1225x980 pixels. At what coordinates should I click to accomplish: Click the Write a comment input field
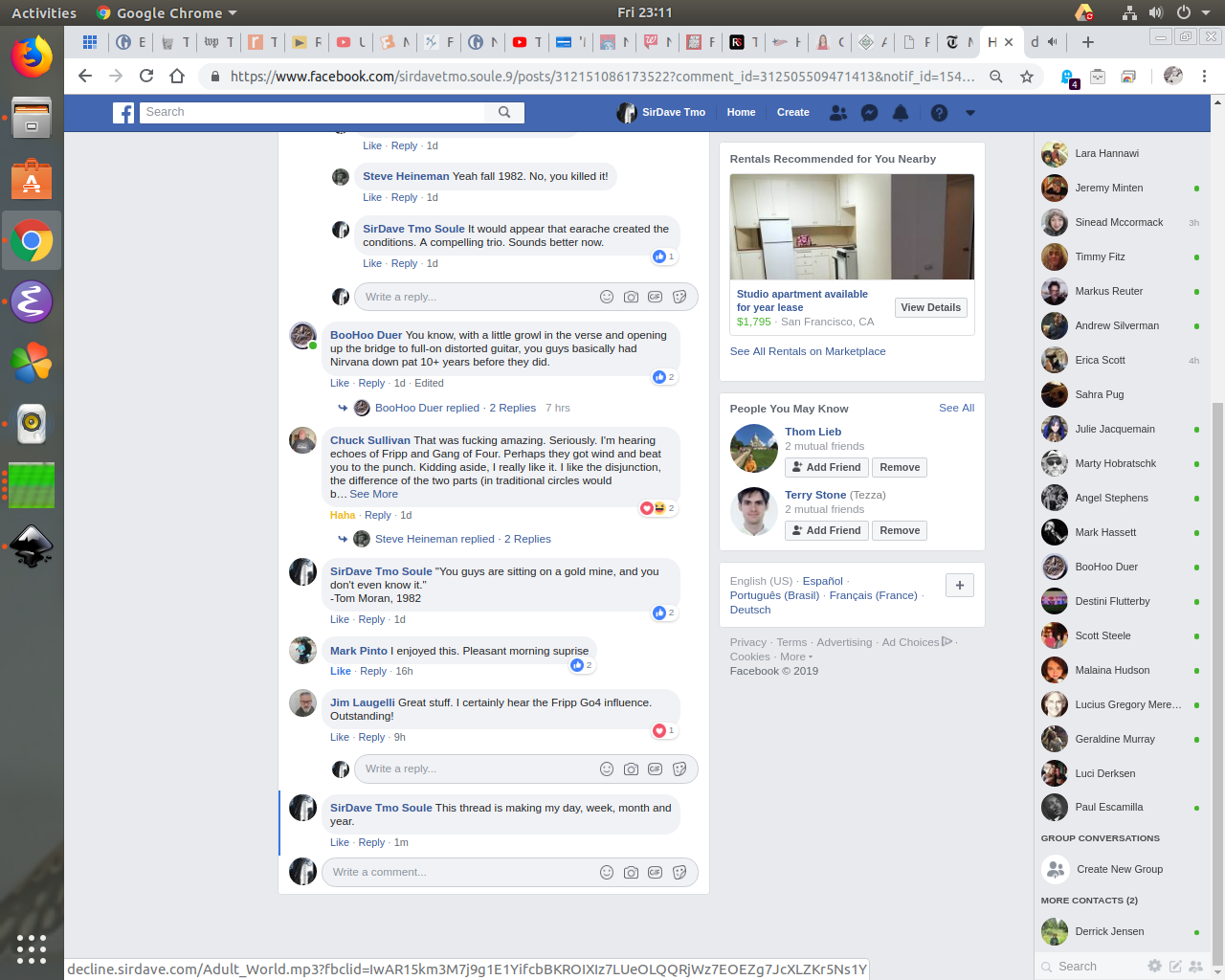tap(459, 872)
